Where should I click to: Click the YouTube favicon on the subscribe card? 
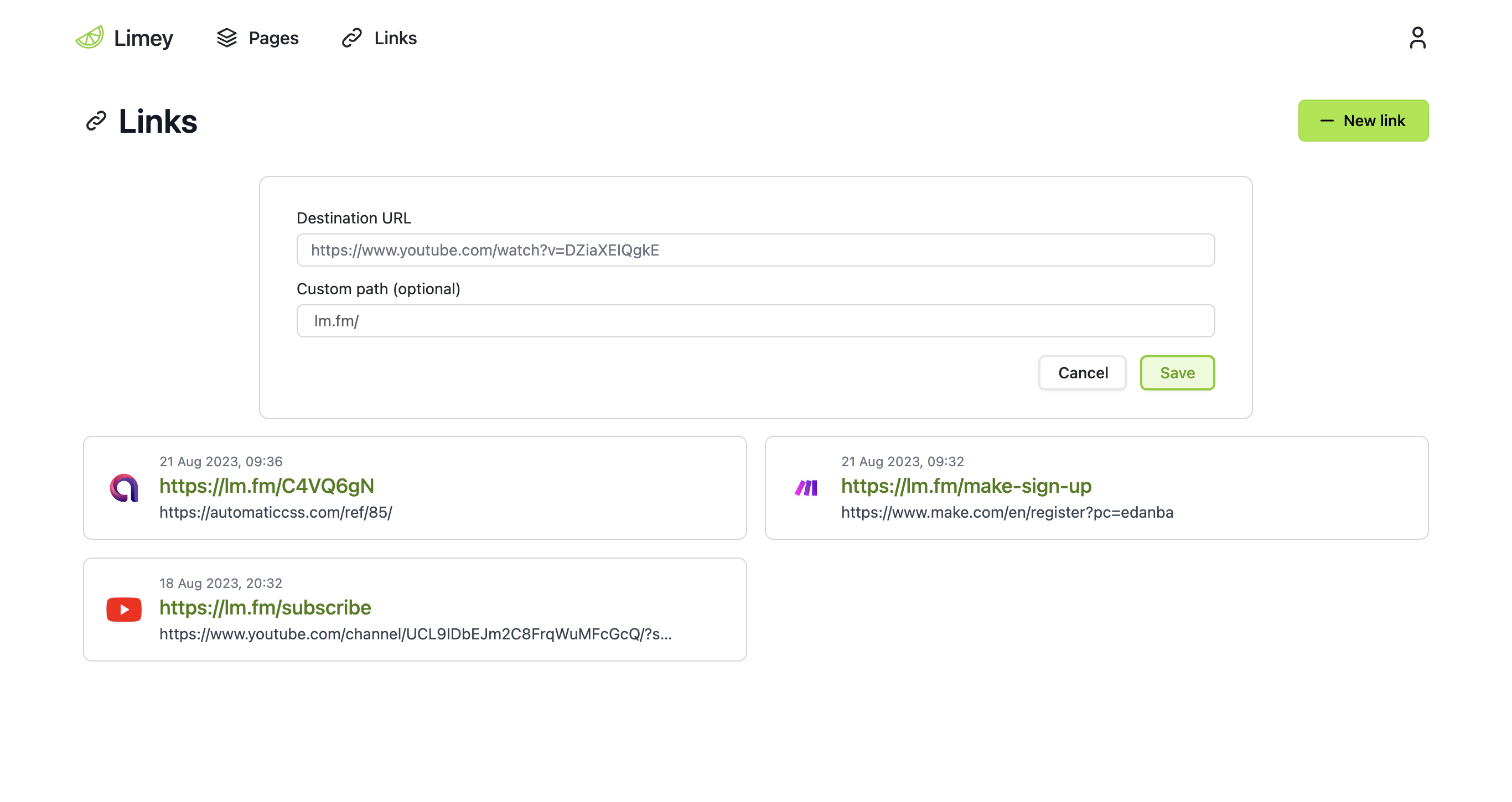123,608
